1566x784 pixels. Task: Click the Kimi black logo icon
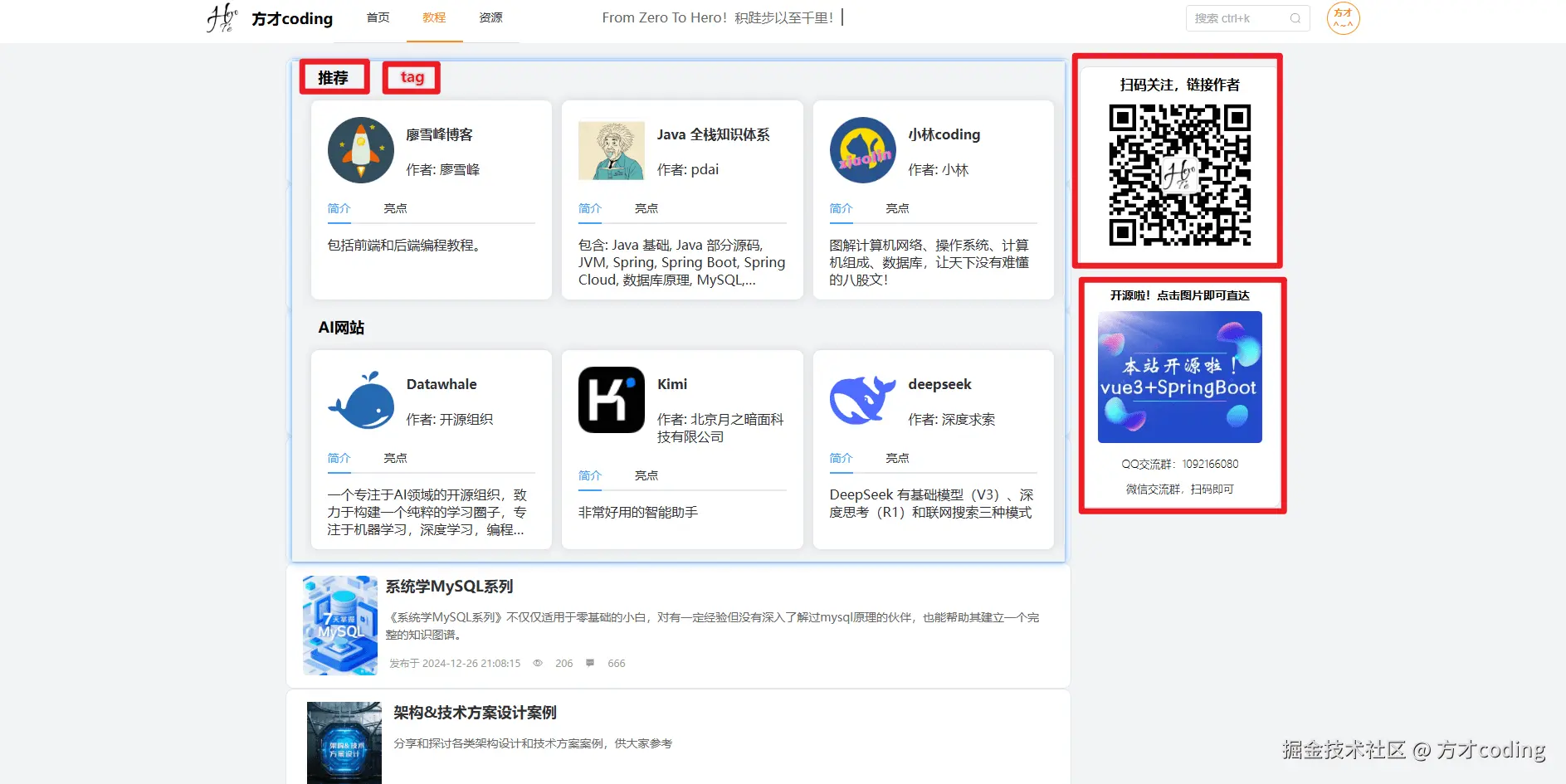[x=612, y=400]
